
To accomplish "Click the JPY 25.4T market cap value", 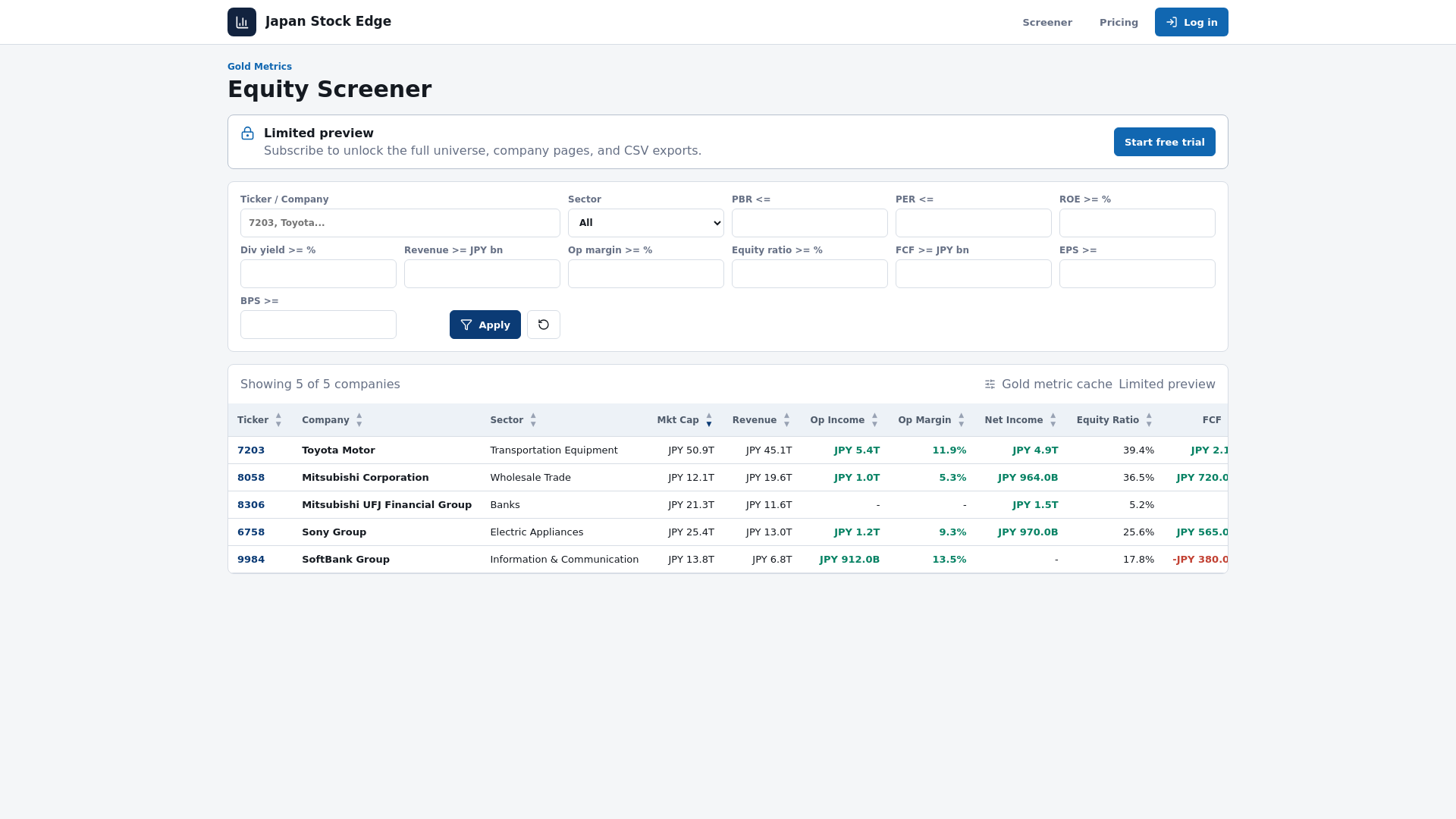I will [x=691, y=532].
